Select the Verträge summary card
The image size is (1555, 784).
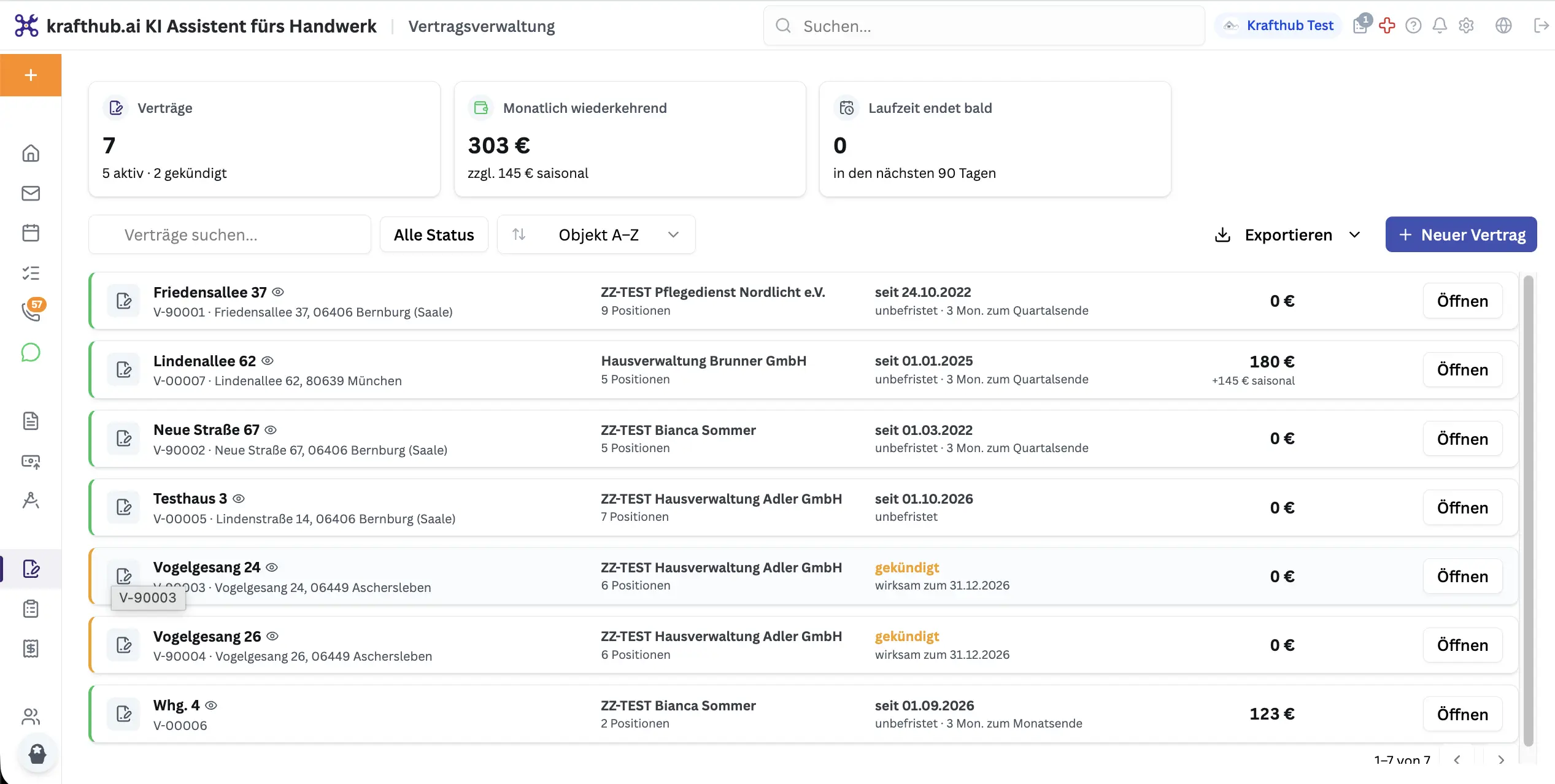click(264, 139)
